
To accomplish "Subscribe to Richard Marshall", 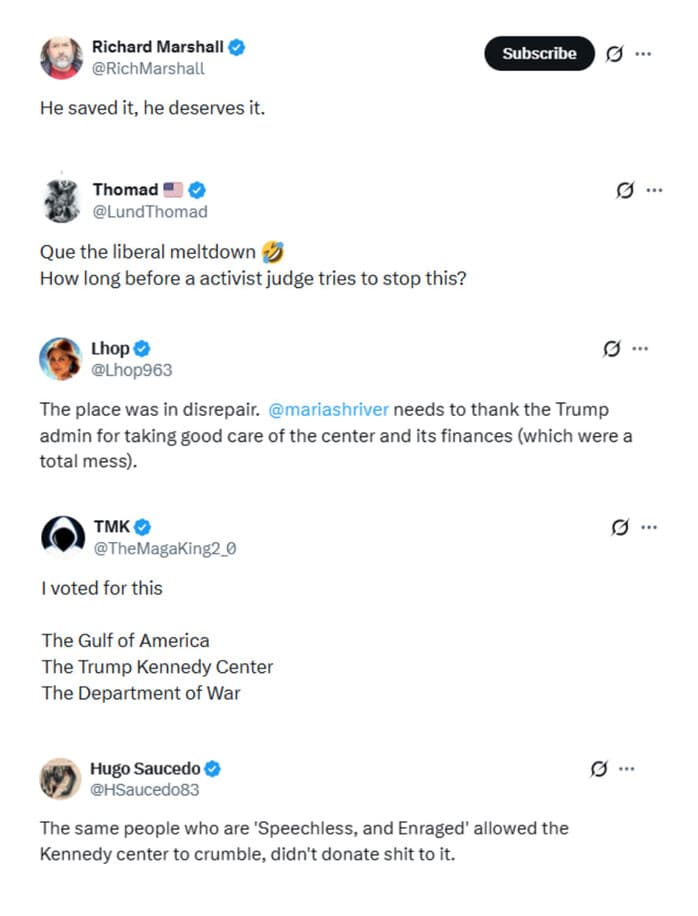I will (539, 54).
